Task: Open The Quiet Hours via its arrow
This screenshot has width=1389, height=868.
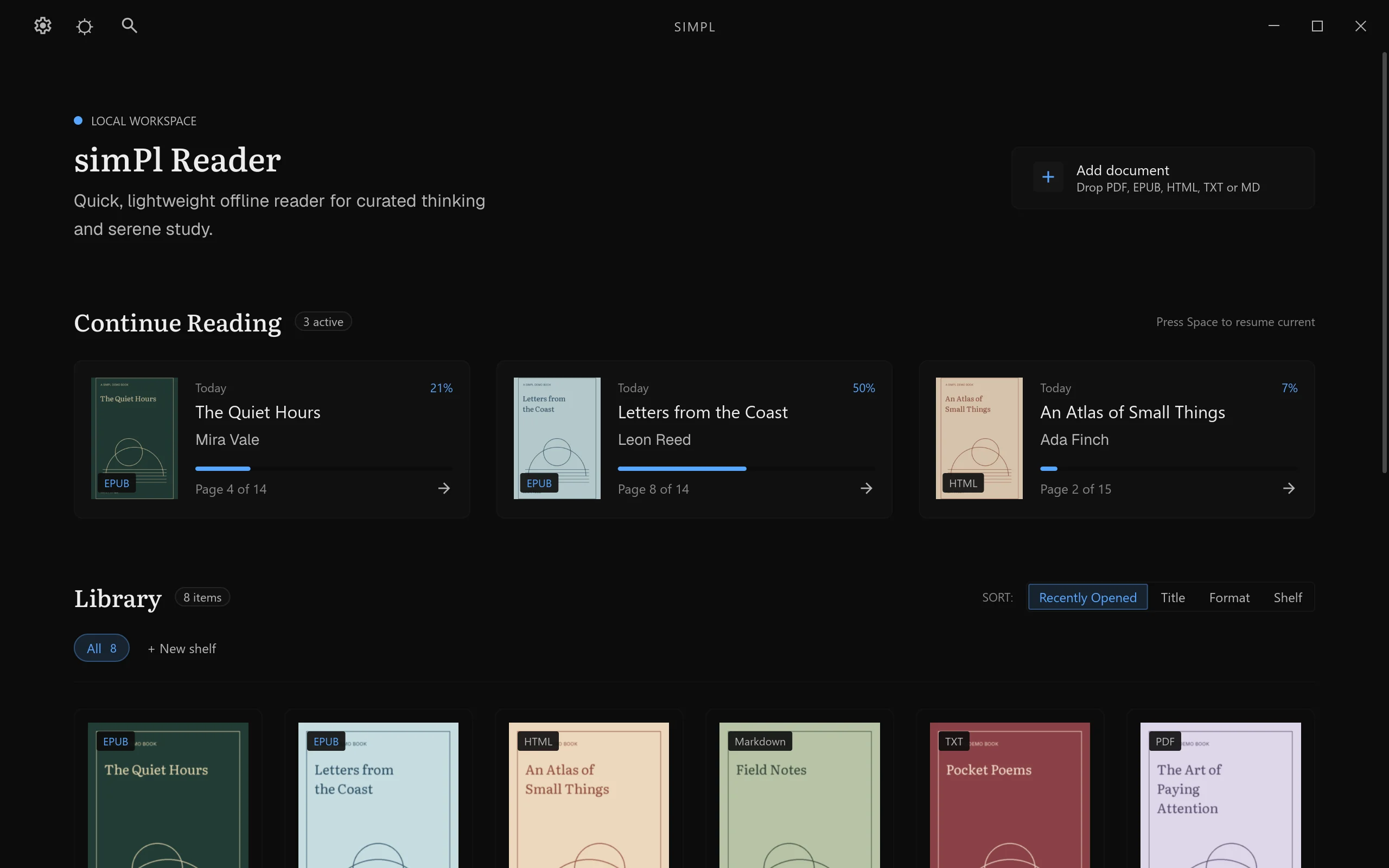Action: 444,489
